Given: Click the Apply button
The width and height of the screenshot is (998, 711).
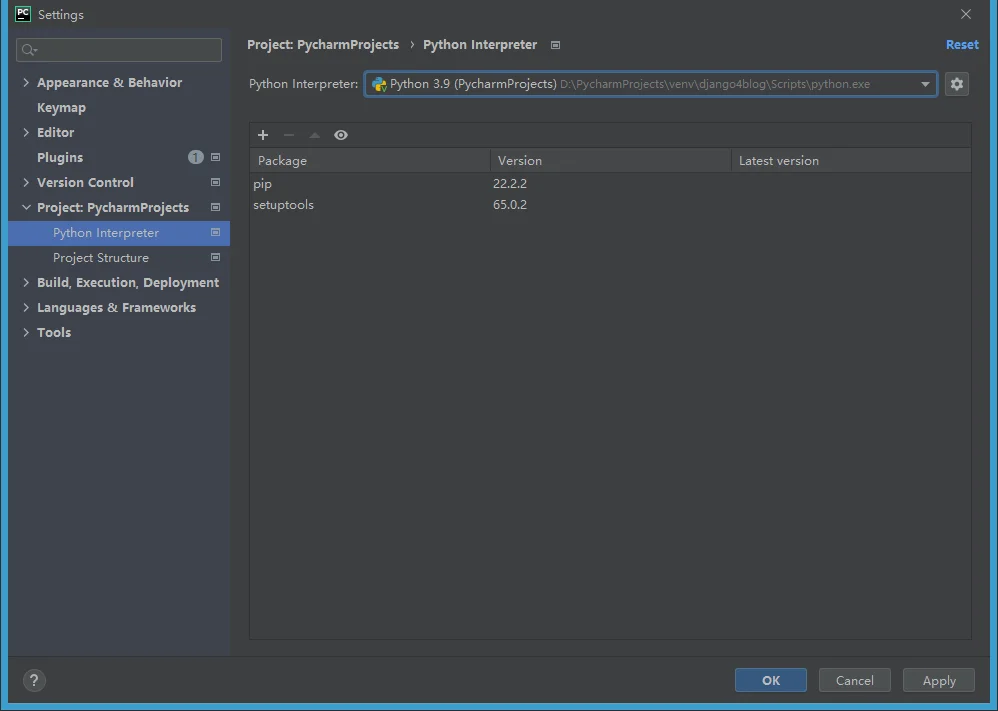Looking at the screenshot, I should point(939,680).
